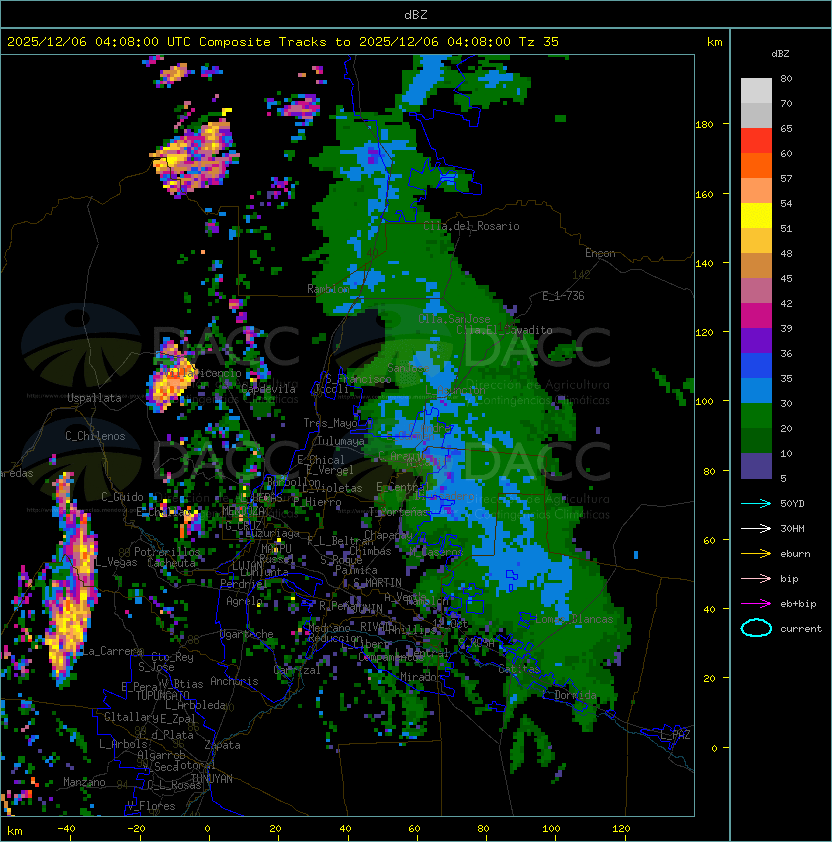
Task: Click the 'dBZ' title at the top center
Action: 416,14
